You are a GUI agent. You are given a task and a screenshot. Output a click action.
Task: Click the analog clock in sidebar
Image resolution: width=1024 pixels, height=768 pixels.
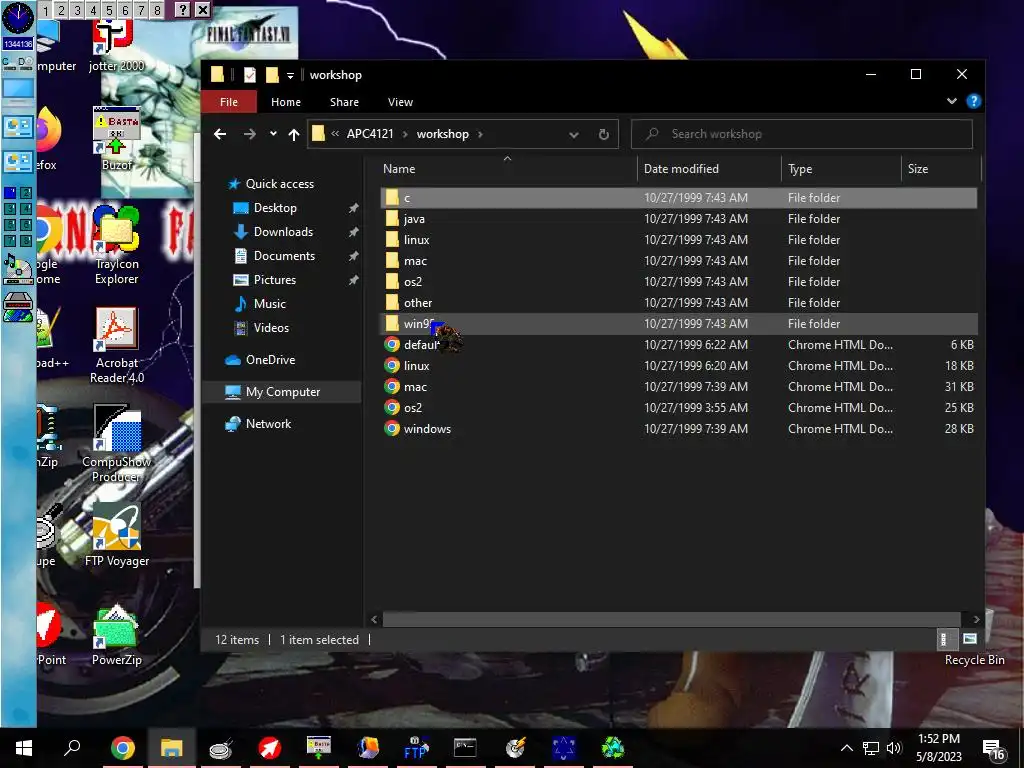pyautogui.click(x=18, y=18)
